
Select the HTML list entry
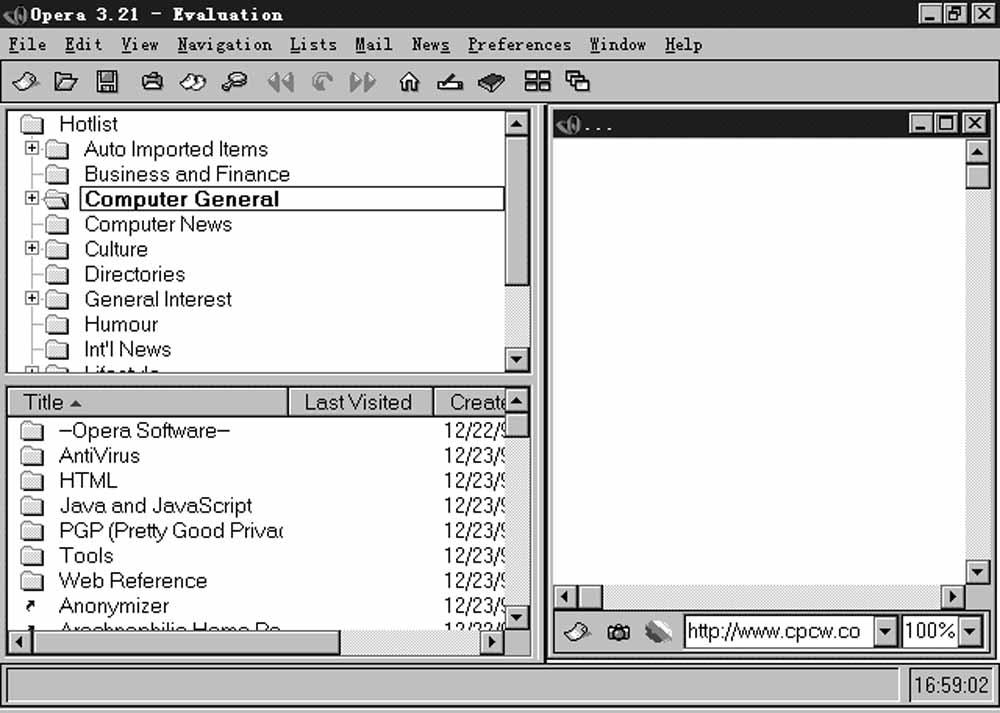[x=88, y=481]
